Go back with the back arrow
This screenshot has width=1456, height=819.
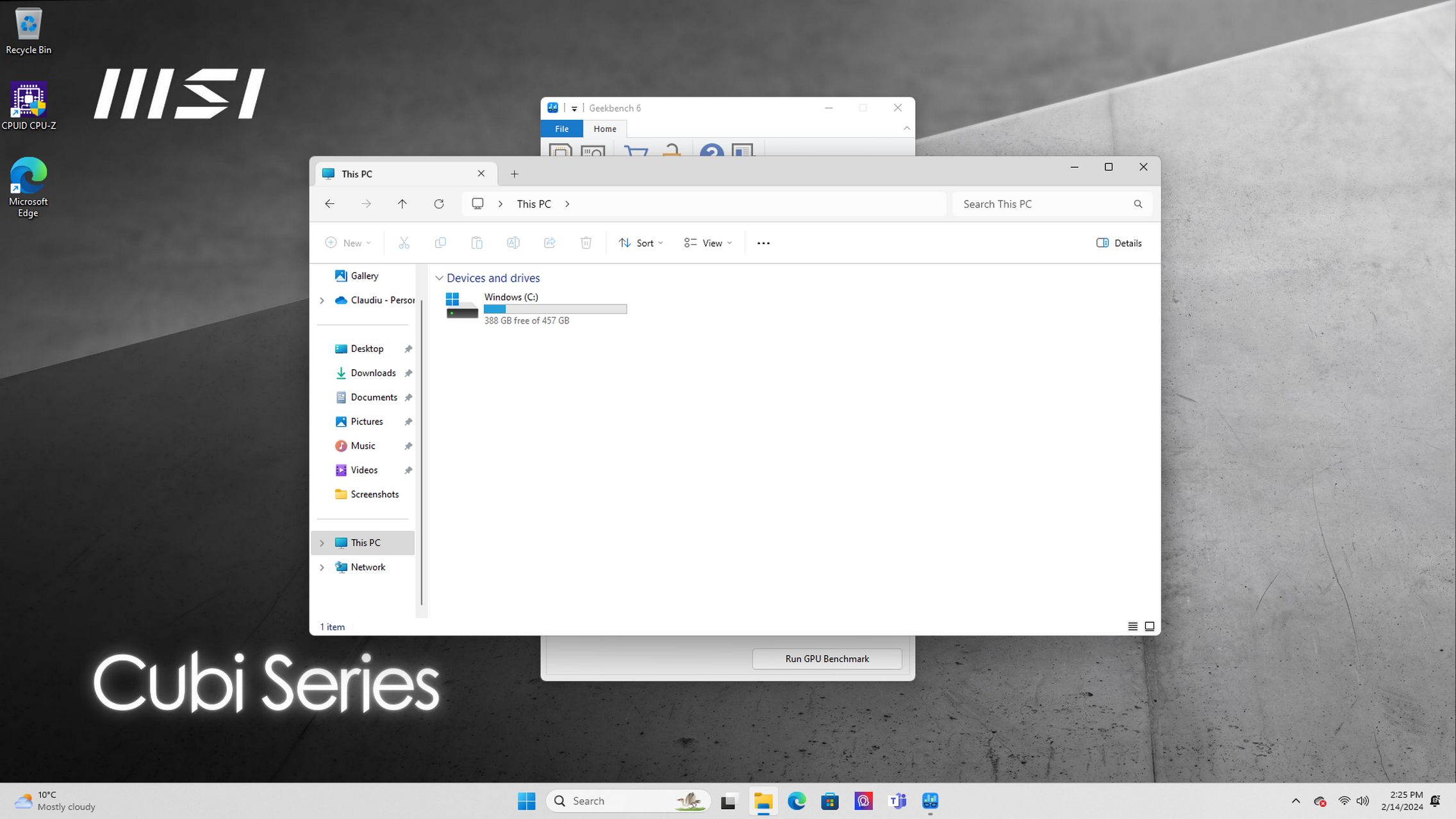coord(329,204)
